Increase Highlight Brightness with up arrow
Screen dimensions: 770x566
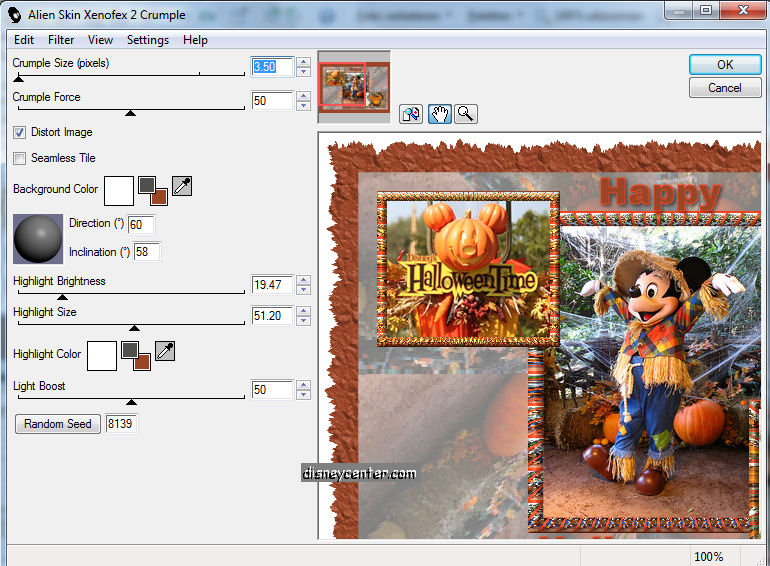click(x=303, y=280)
